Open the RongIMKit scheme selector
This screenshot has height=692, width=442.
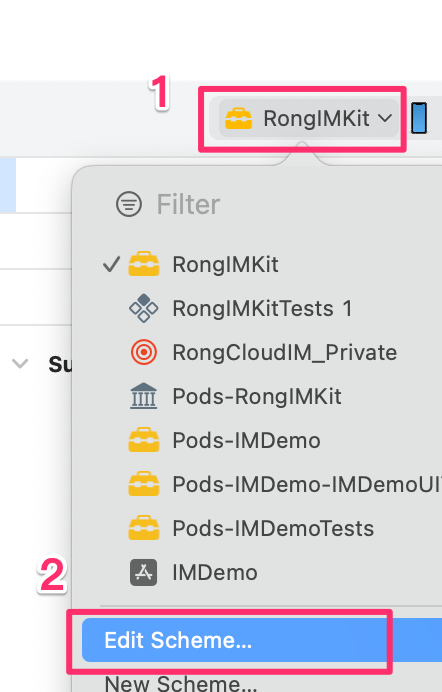pos(308,118)
